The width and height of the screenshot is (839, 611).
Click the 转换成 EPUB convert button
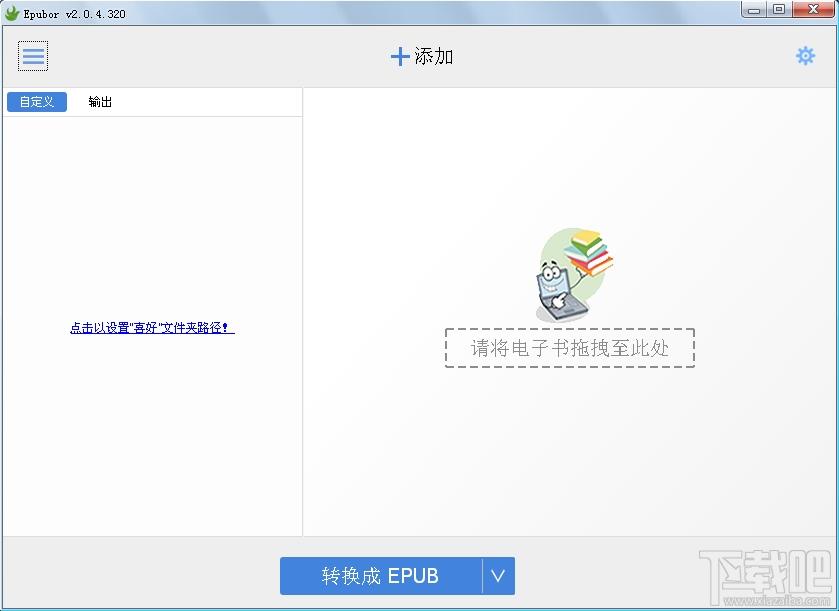tap(381, 576)
